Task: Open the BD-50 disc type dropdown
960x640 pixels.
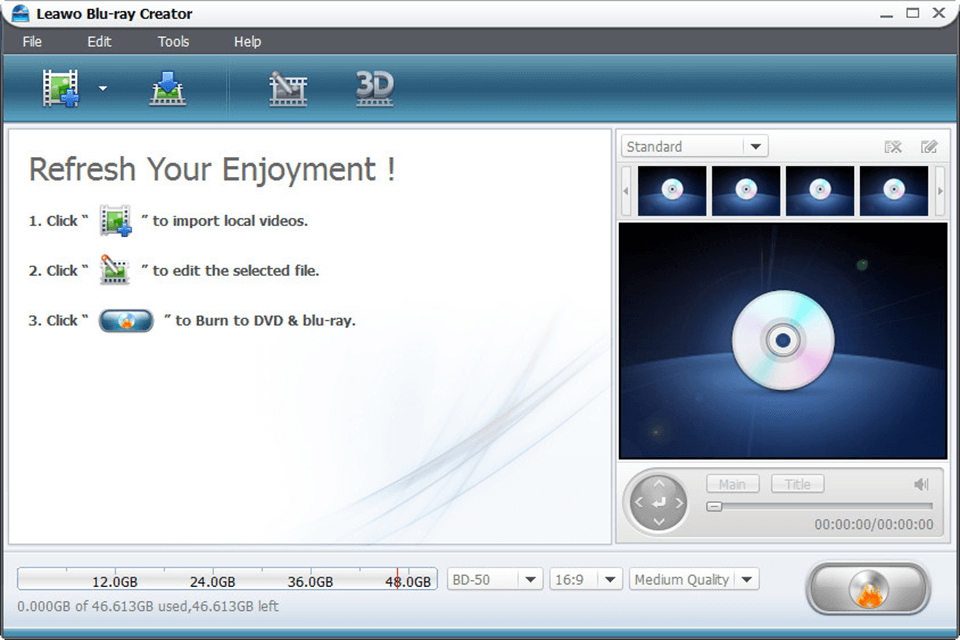Action: (494, 578)
